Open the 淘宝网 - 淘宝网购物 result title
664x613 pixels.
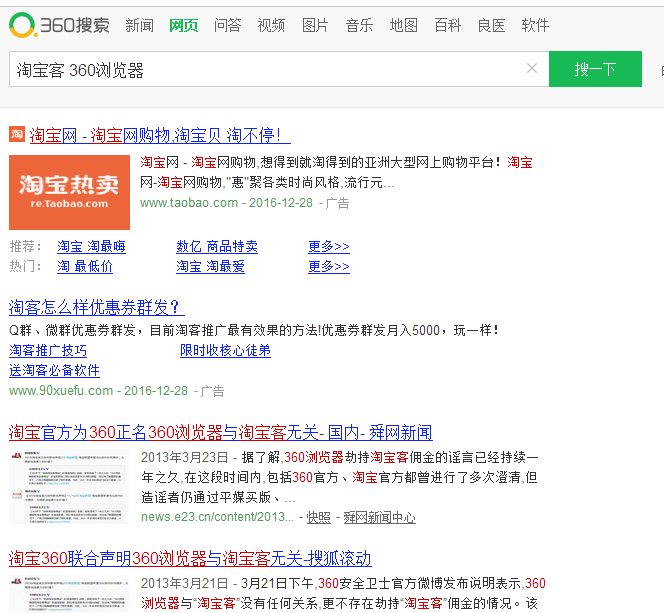coord(160,135)
